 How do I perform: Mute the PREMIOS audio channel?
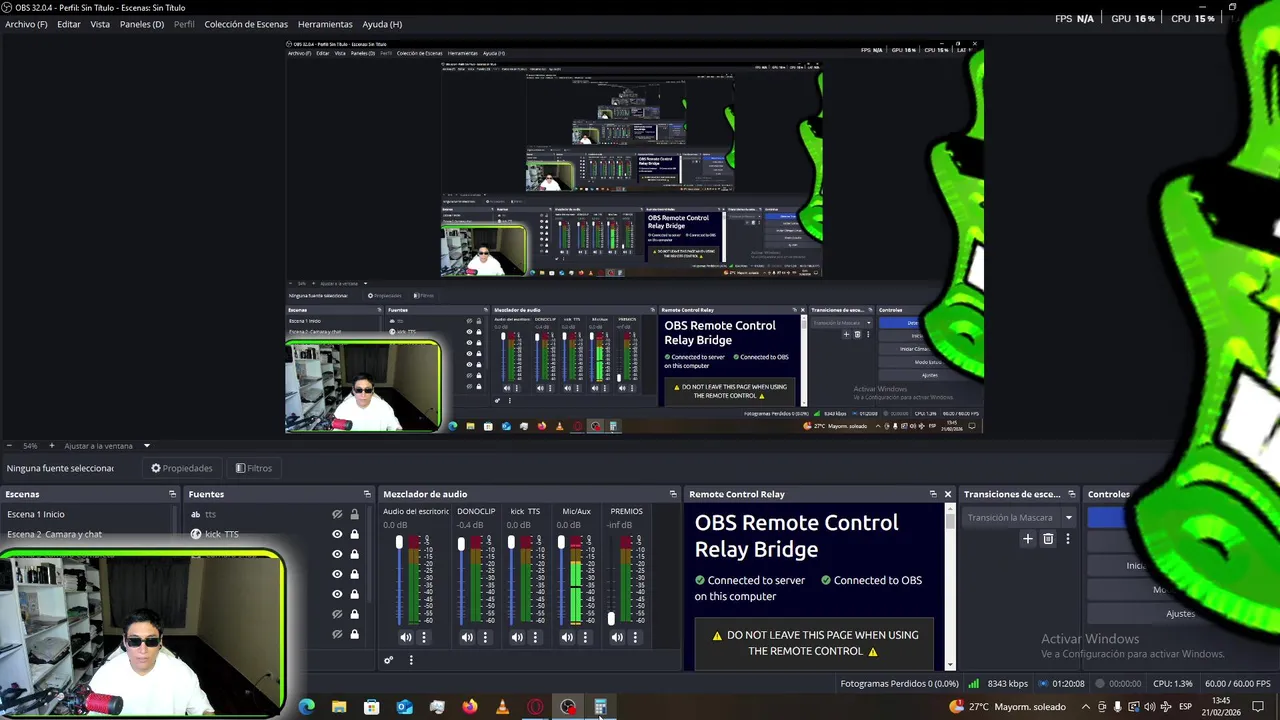tap(617, 637)
